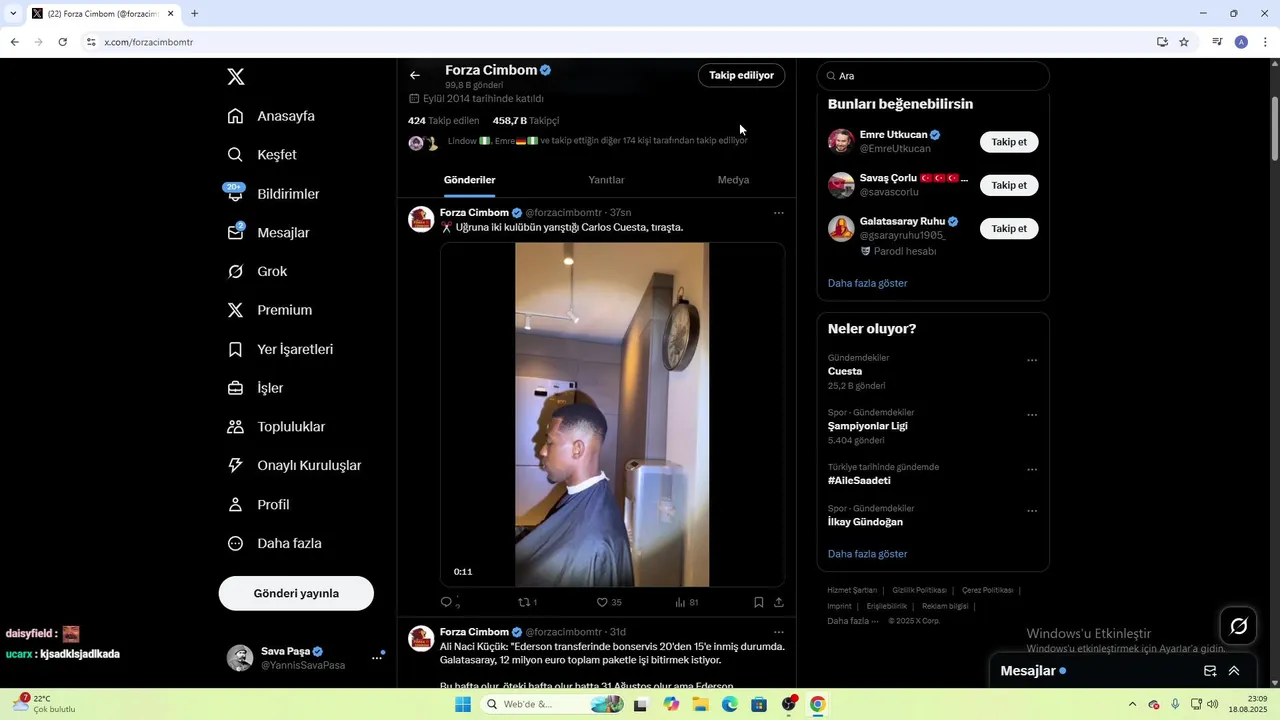Open Chrome profile avatar
1280x720 pixels.
tap(1241, 42)
